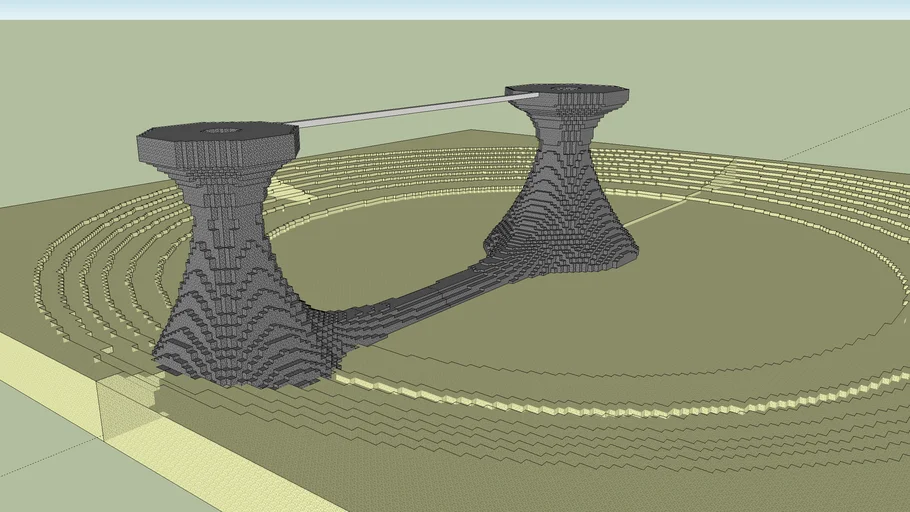Click the central hole on right tower top
The image size is (910, 512).
(568, 89)
